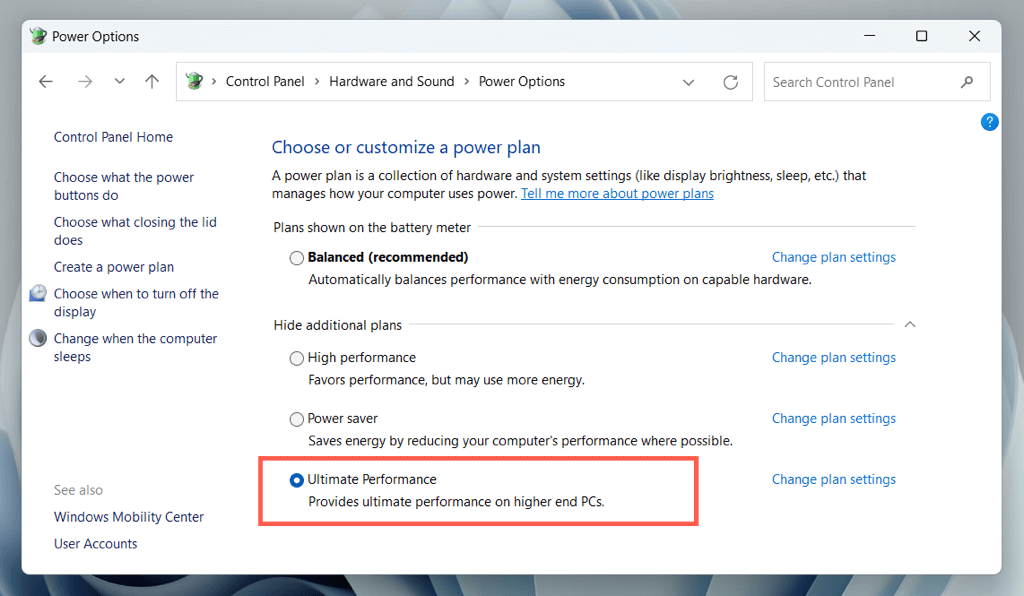Open help with the blue question mark icon

click(989, 122)
